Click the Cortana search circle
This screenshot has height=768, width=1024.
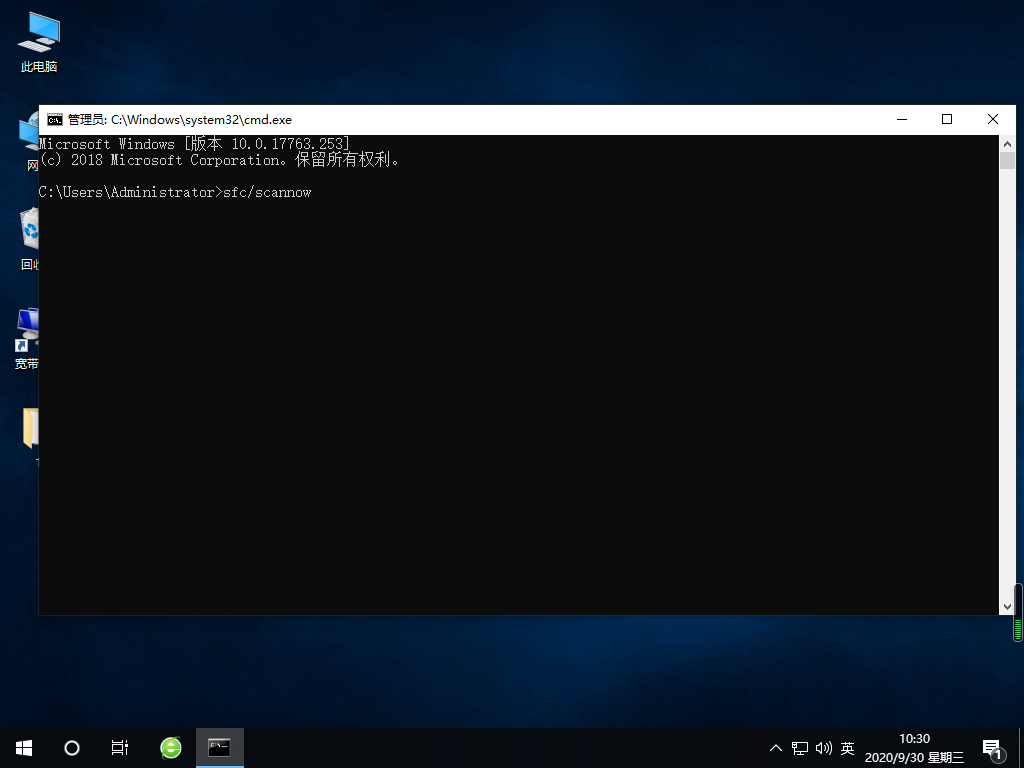tap(71, 747)
